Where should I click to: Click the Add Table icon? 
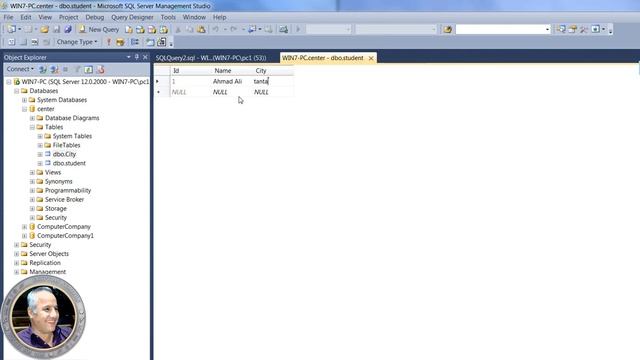click(x=150, y=42)
